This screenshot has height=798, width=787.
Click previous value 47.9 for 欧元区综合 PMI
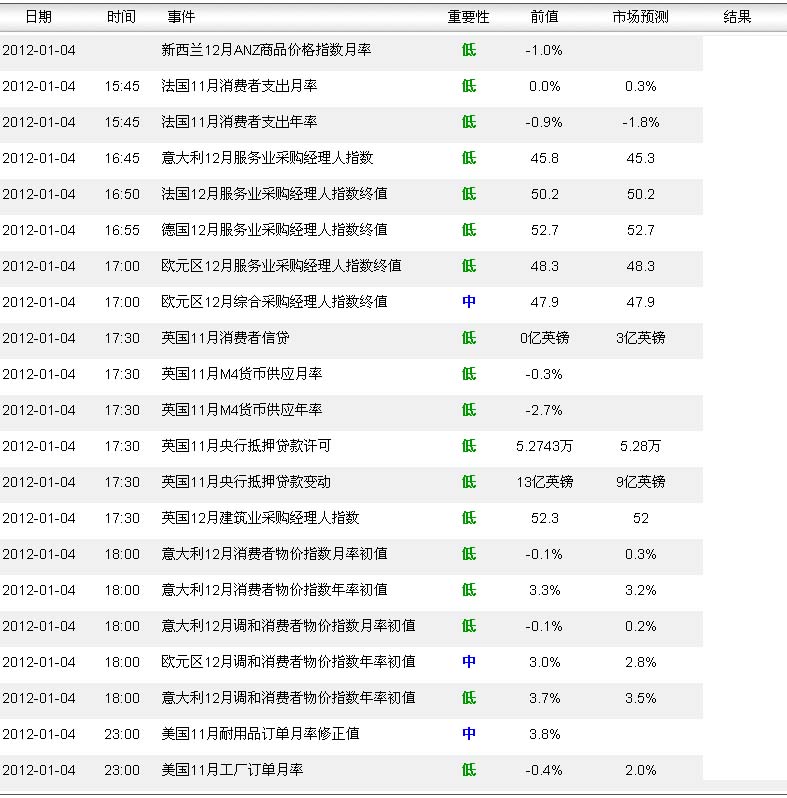545,302
